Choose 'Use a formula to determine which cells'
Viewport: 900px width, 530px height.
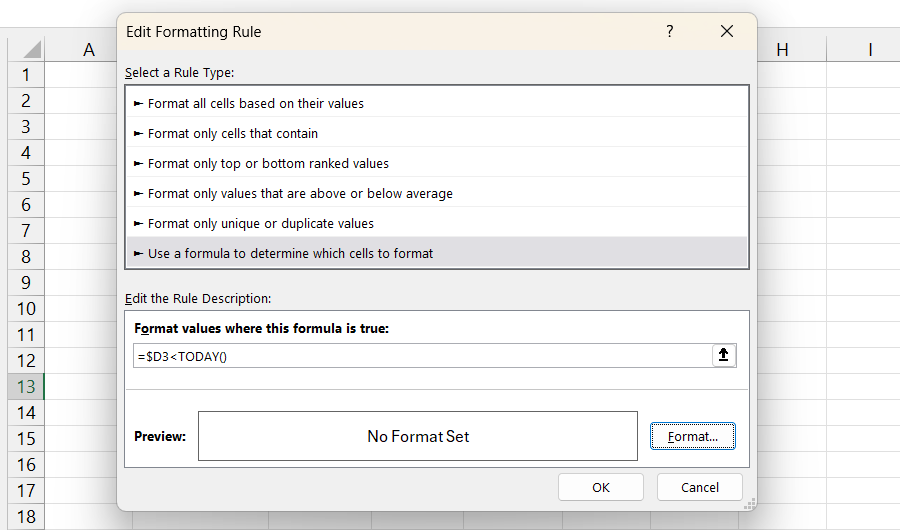[x=291, y=253]
